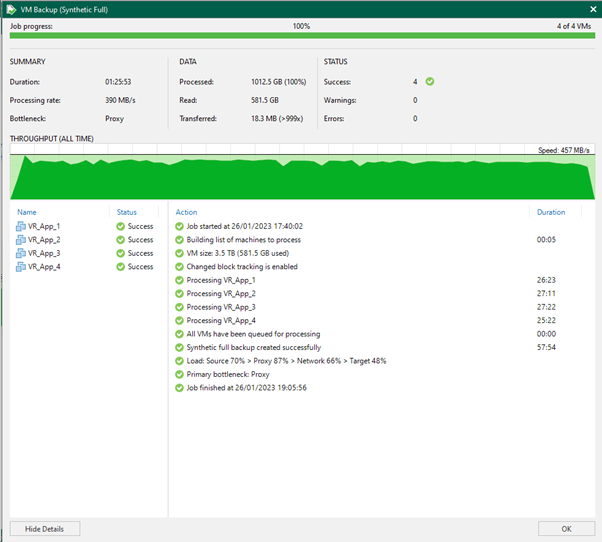Click the Transferred value 18.3 MB (>999x)
The width and height of the screenshot is (602, 542).
[277, 119]
